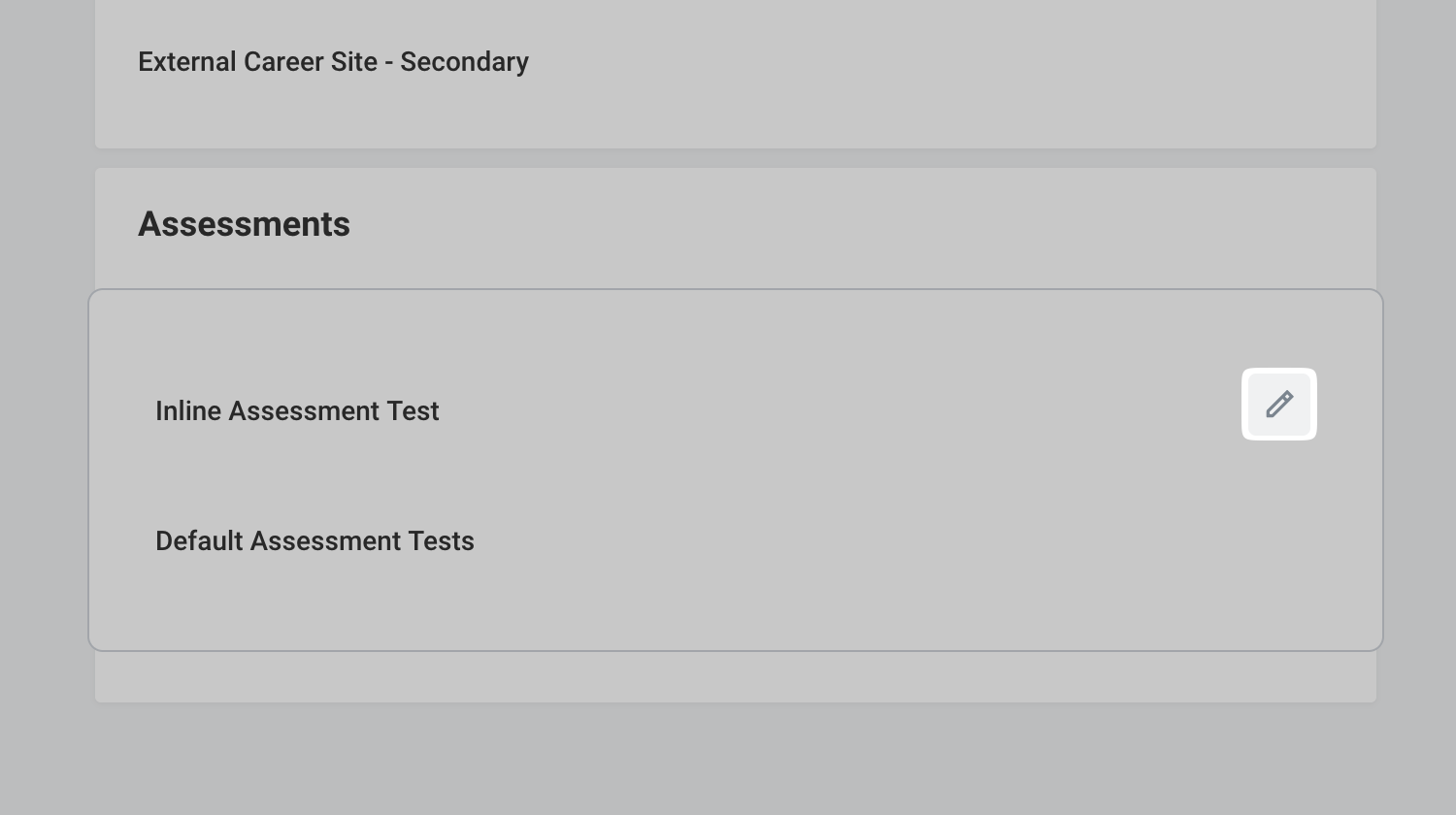1456x815 pixels.
Task: Open editing for Assessments via pencil
Action: (x=1279, y=404)
